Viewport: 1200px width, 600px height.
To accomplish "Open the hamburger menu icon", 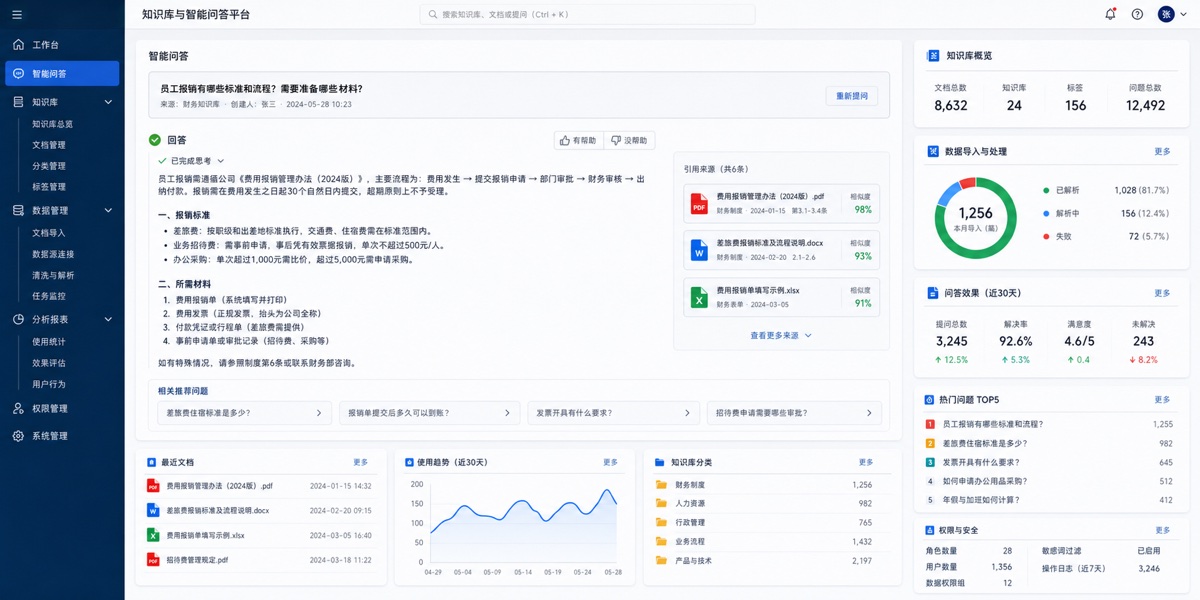I will 17,14.
